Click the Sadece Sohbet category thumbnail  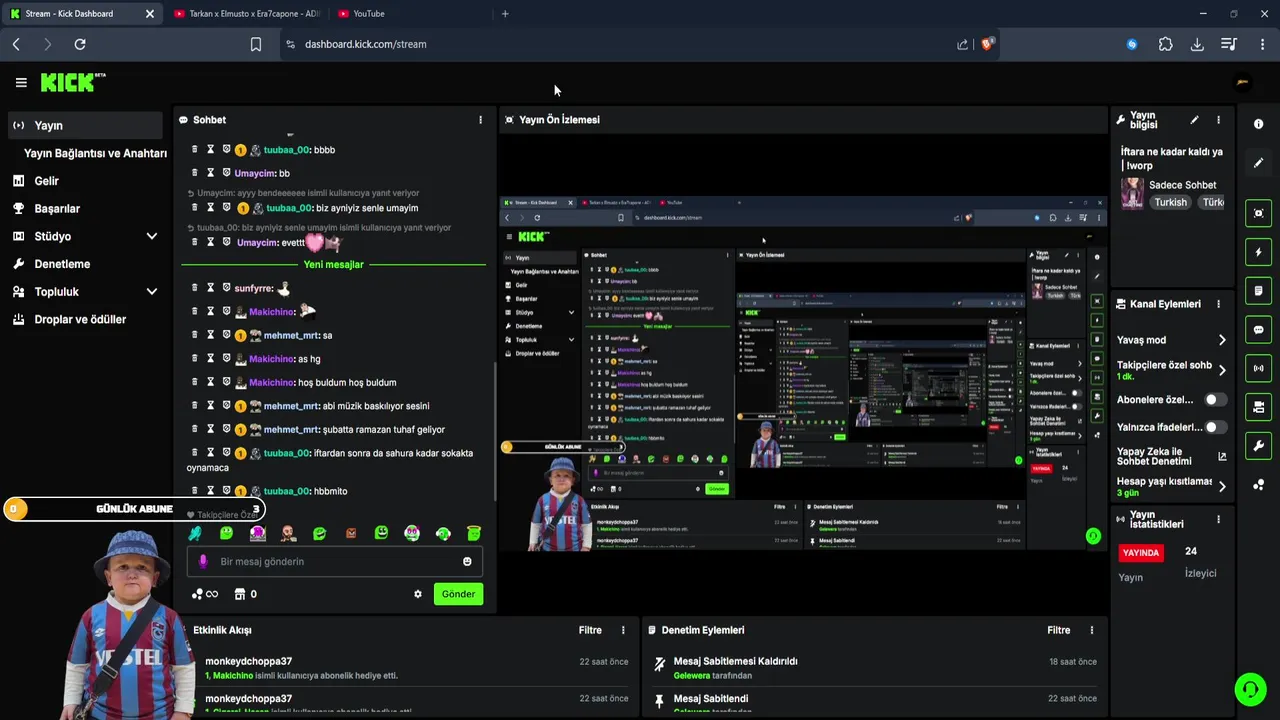1132,193
